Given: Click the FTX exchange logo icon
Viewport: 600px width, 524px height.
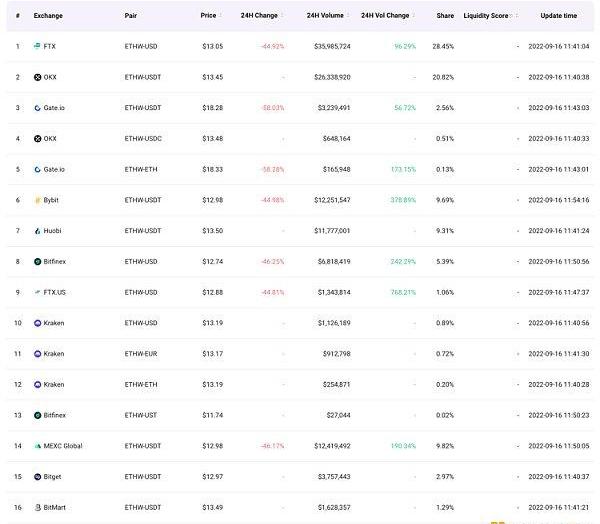Looking at the screenshot, I should point(37,46).
